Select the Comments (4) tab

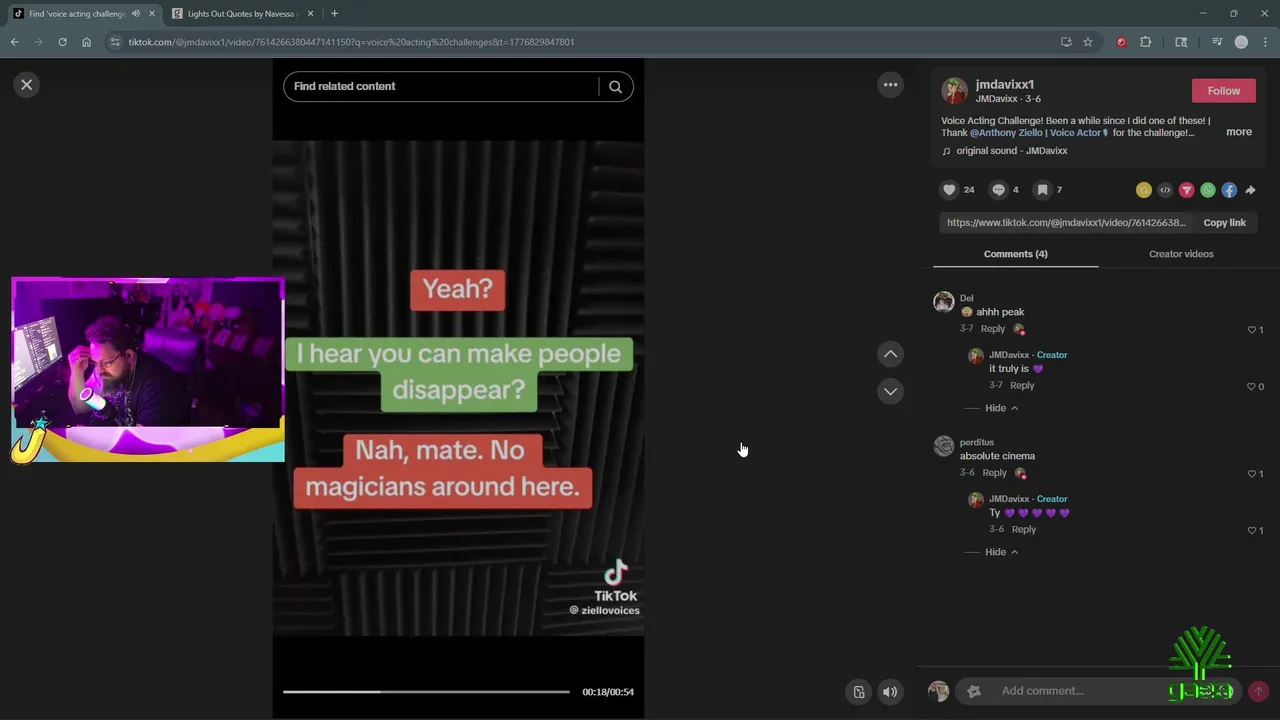click(1015, 254)
